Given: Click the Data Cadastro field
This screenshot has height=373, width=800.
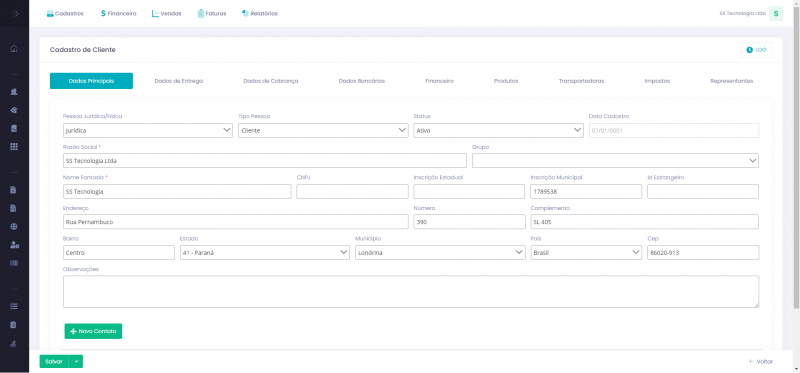Looking at the screenshot, I should [674, 131].
